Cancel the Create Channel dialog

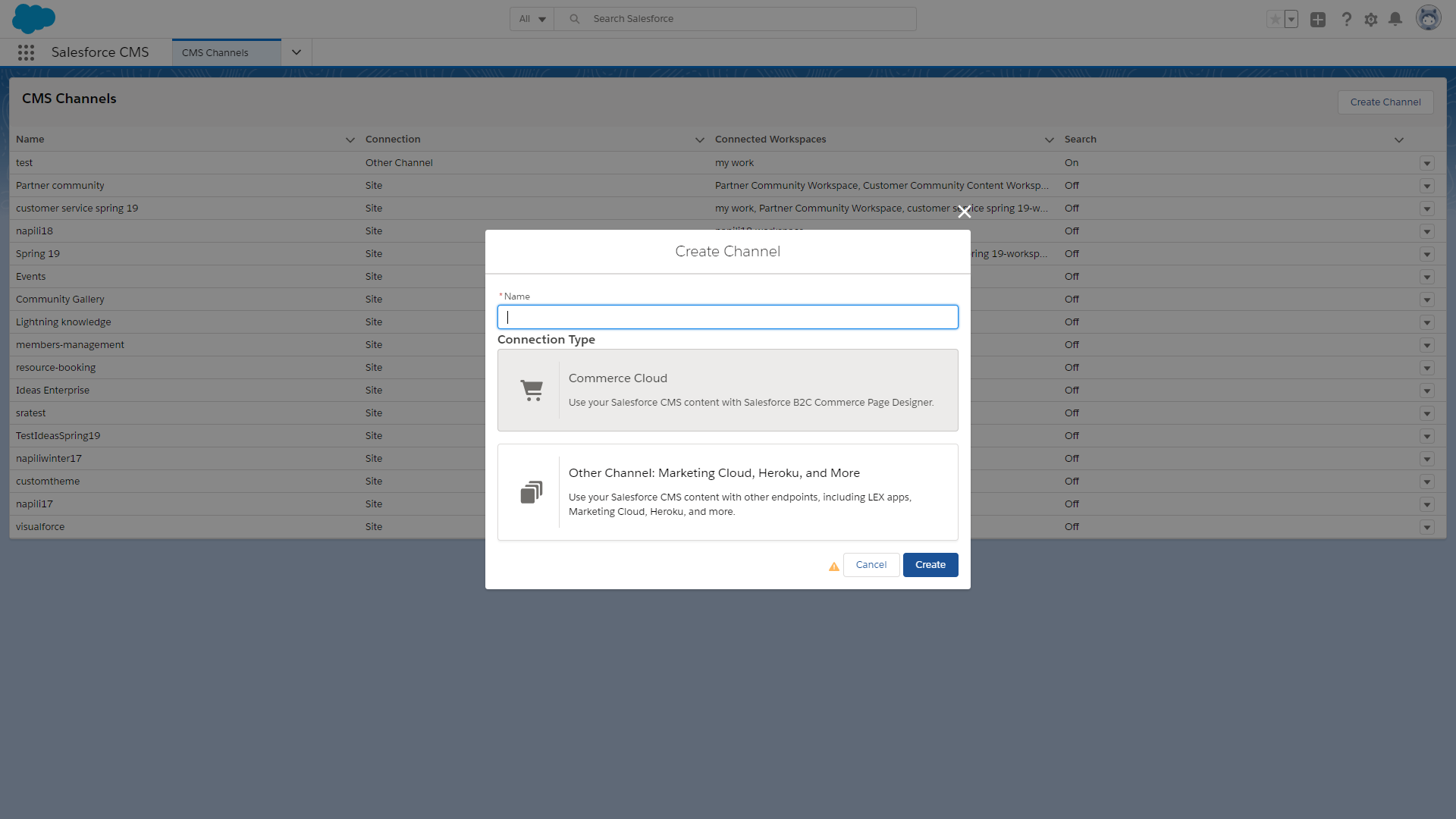pos(871,564)
